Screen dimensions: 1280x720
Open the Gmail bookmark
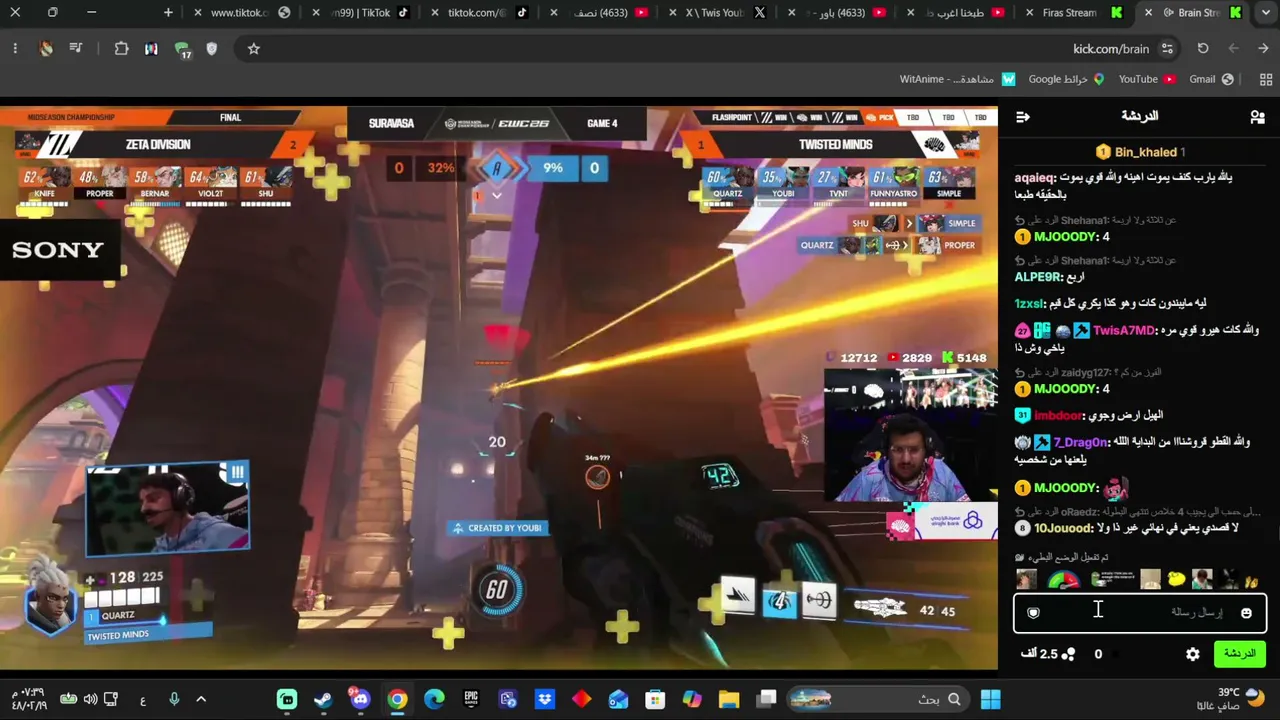click(1211, 79)
